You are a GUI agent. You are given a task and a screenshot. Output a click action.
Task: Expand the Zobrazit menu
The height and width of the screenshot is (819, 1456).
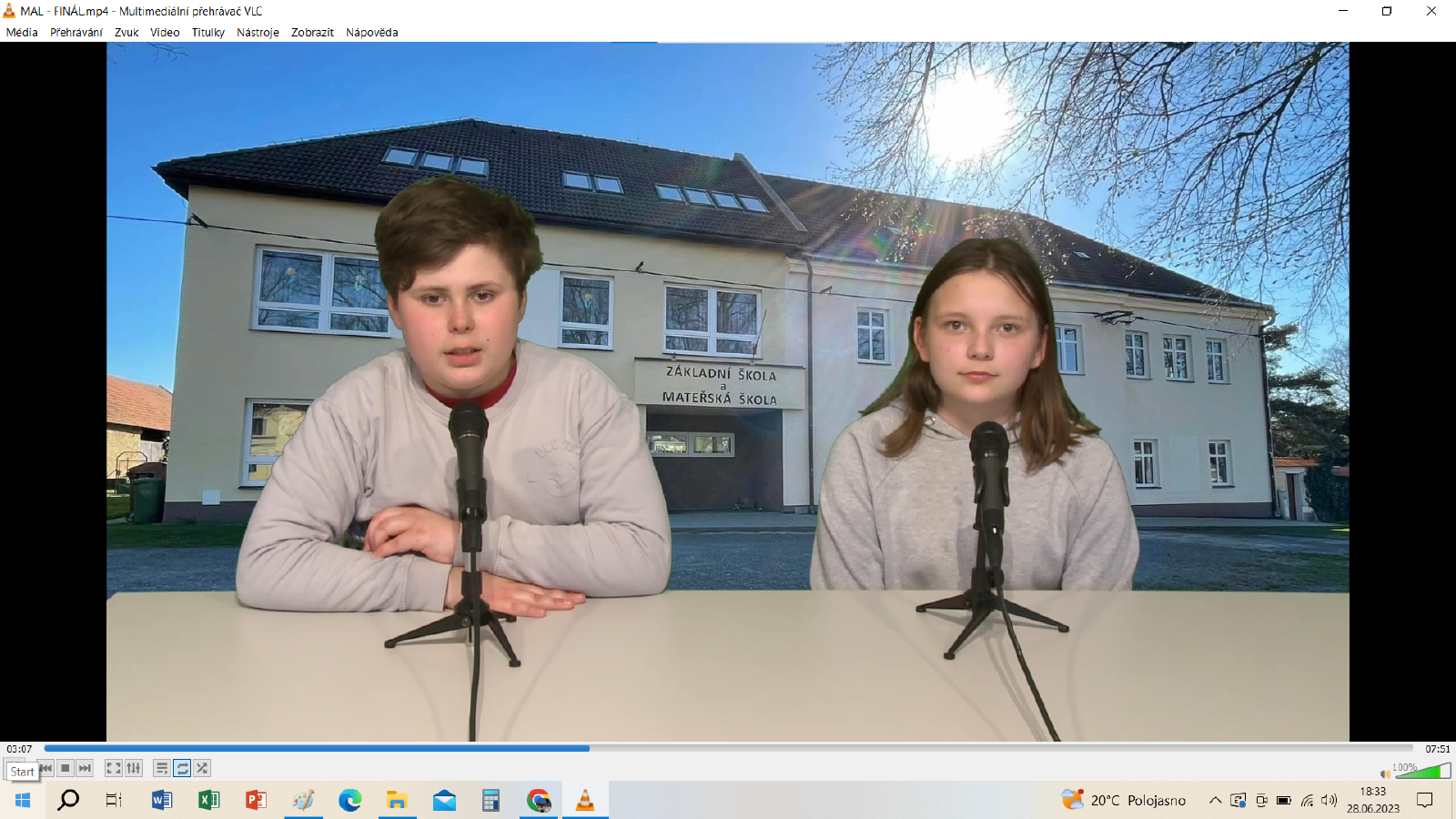pos(312,32)
